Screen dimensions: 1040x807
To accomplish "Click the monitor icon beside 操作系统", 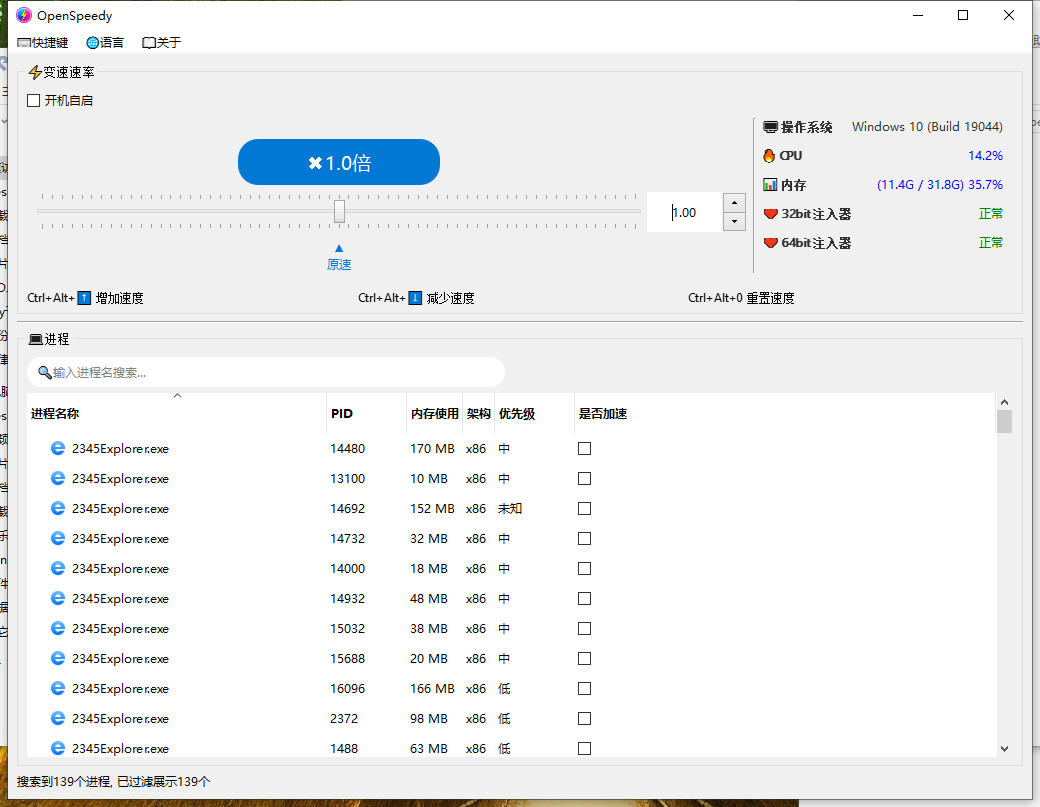I will click(x=770, y=127).
